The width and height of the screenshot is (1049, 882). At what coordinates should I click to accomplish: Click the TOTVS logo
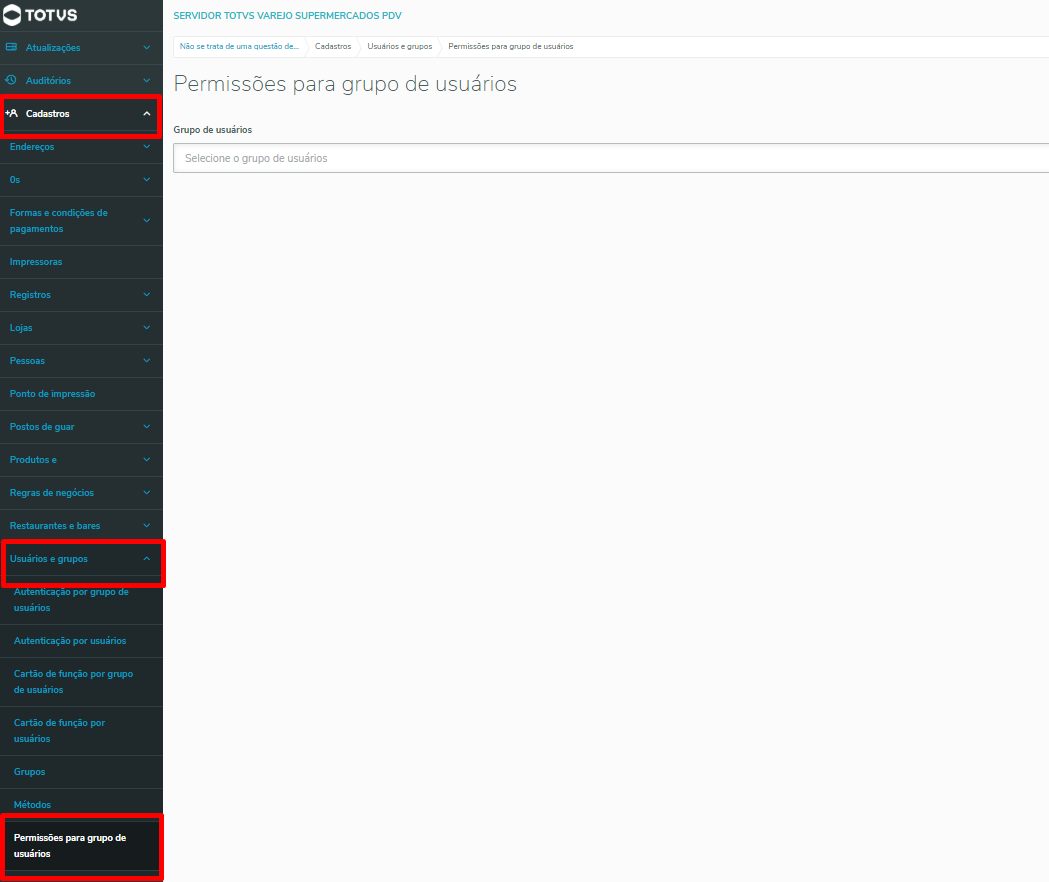click(40, 14)
